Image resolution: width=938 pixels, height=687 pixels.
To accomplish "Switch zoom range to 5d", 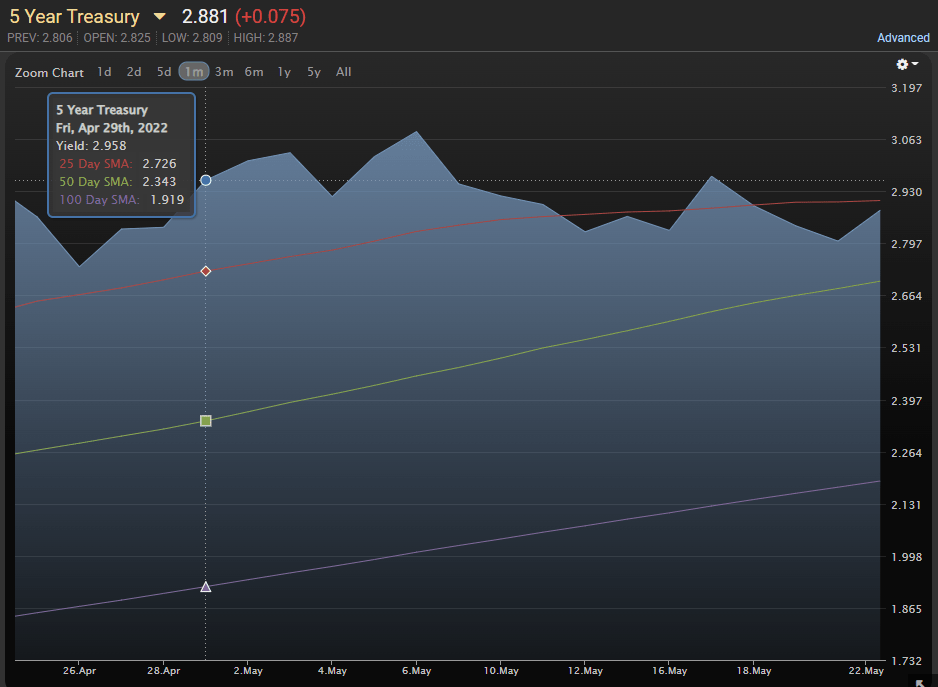I will click(x=164, y=72).
